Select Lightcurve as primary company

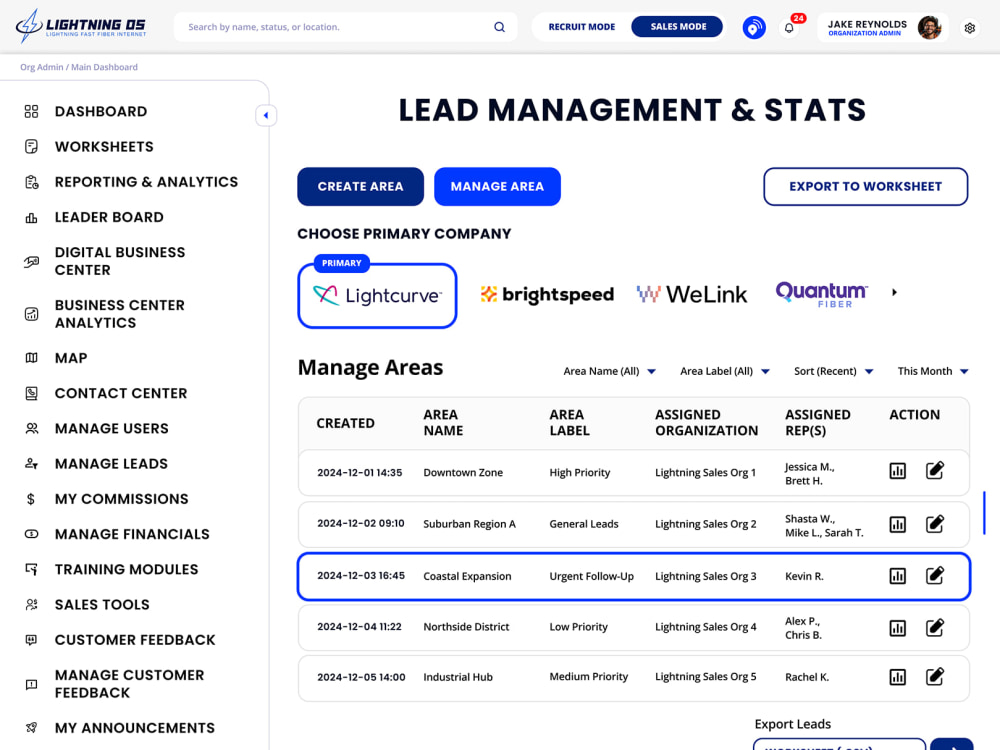point(377,296)
